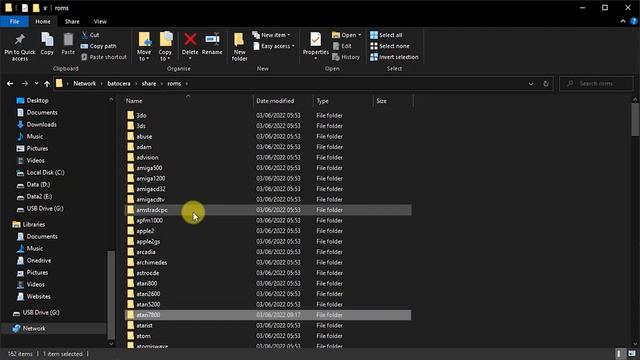Click Network in the address path
640x360 pixels.
[x=84, y=84]
